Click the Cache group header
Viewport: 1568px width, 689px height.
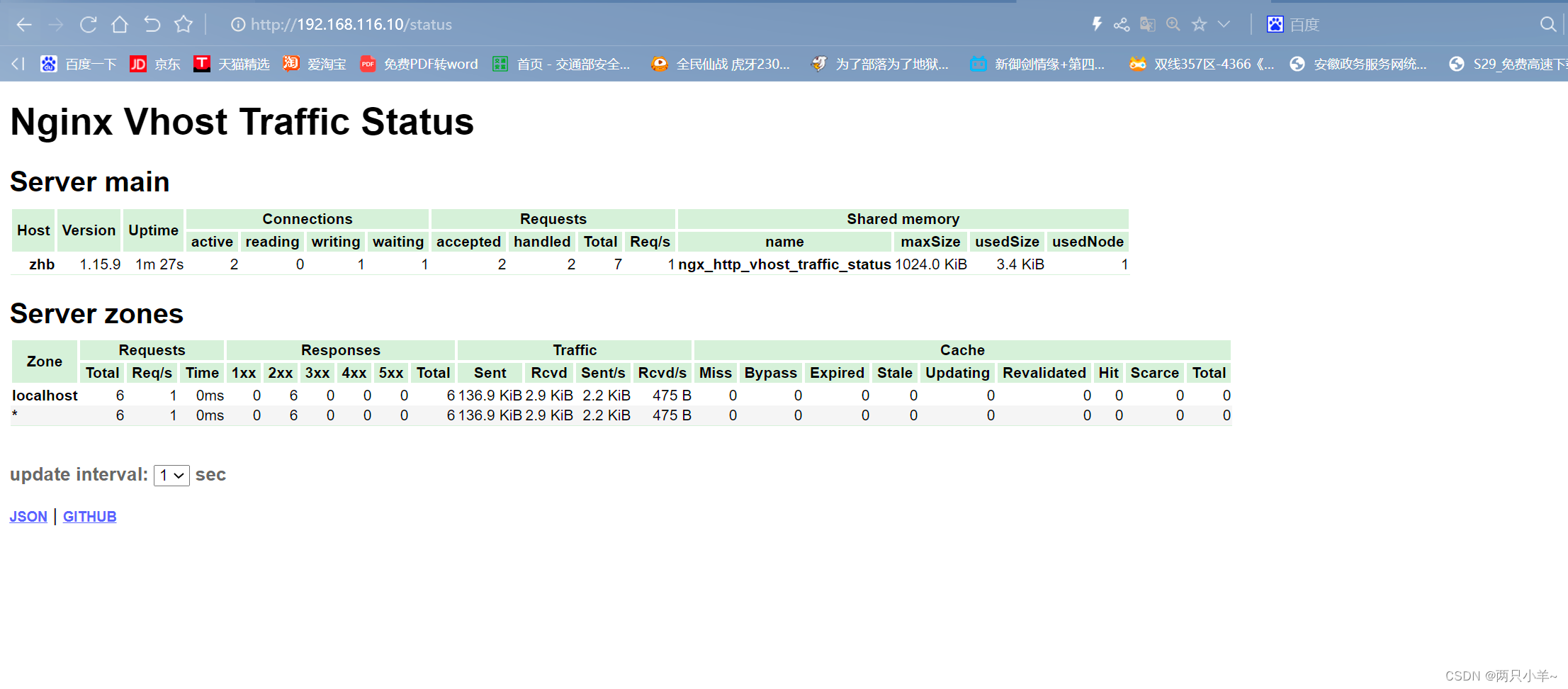962,350
